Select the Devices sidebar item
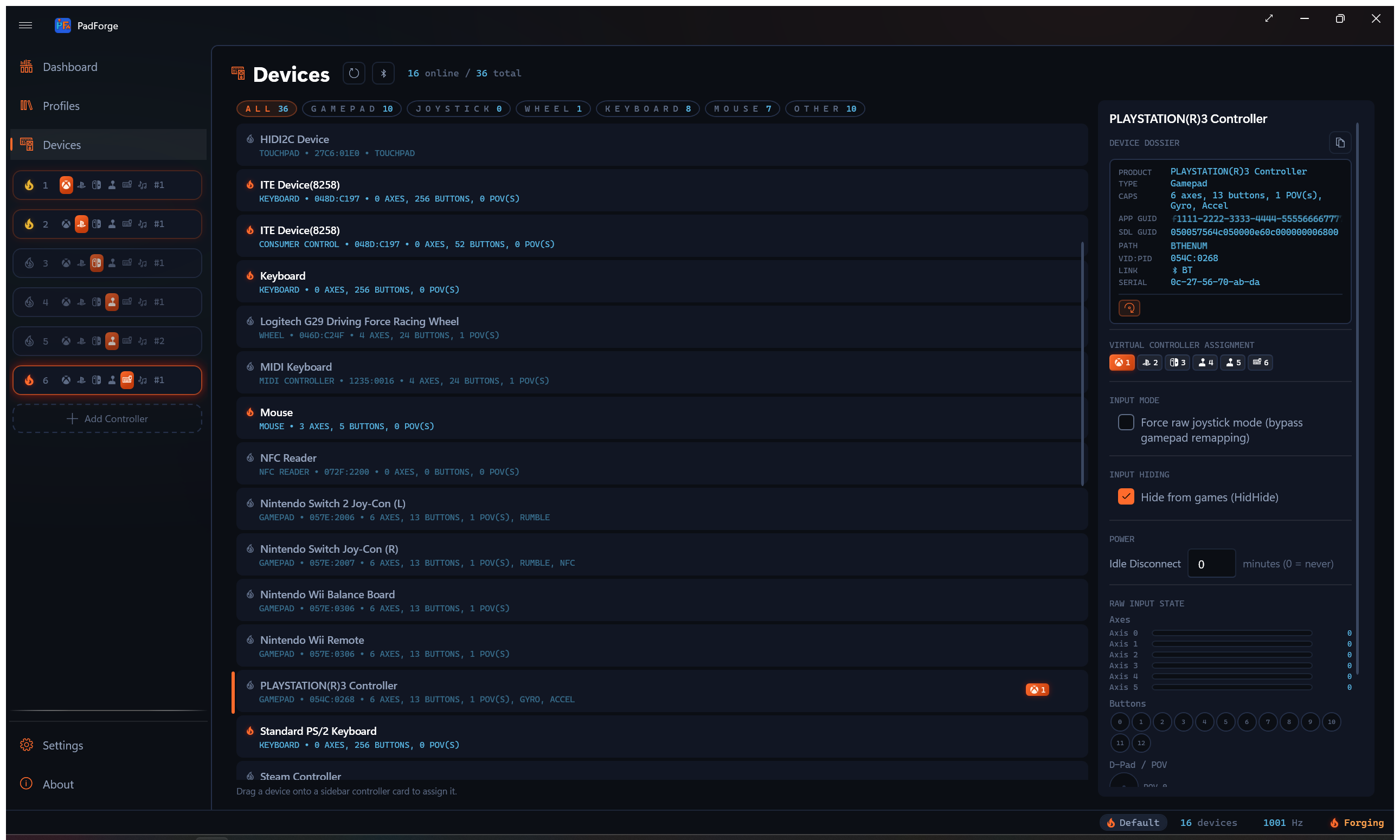1400x840 pixels. 108,145
